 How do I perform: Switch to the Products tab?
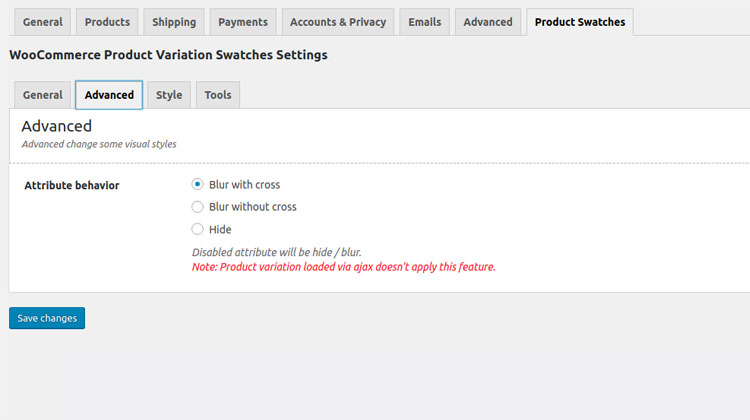tap(107, 22)
